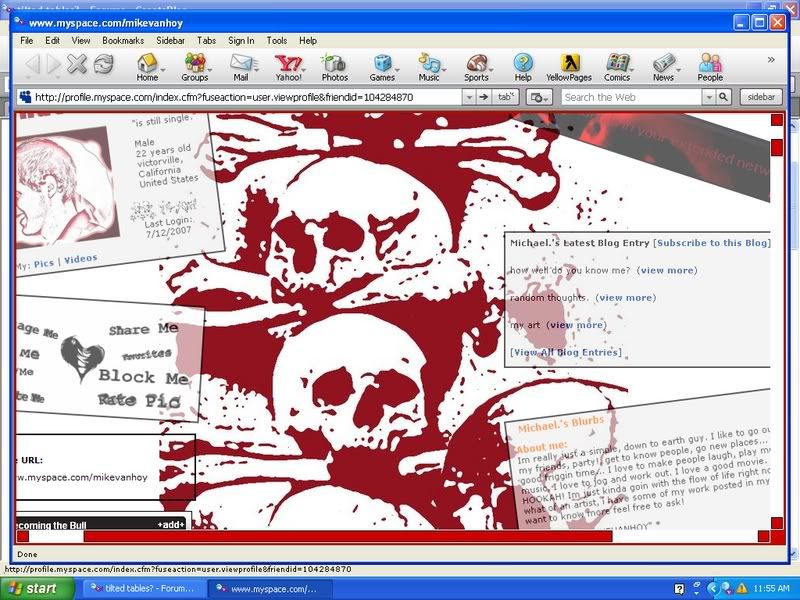Open the Bookmarks menu

tap(123, 41)
